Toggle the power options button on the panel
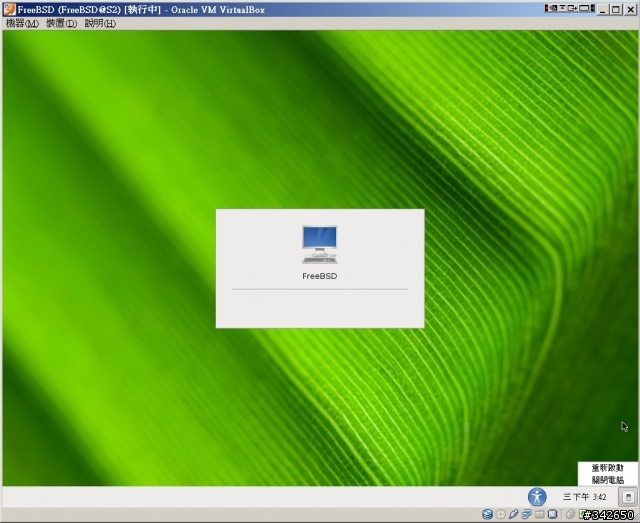Image resolution: width=640 pixels, height=523 pixels. pyautogui.click(x=628, y=497)
